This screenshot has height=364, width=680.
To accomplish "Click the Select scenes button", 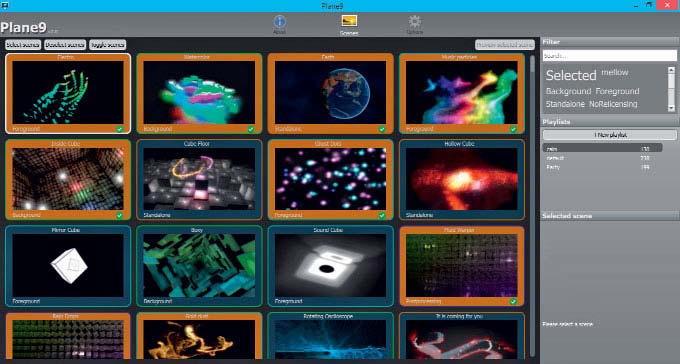I will point(23,45).
